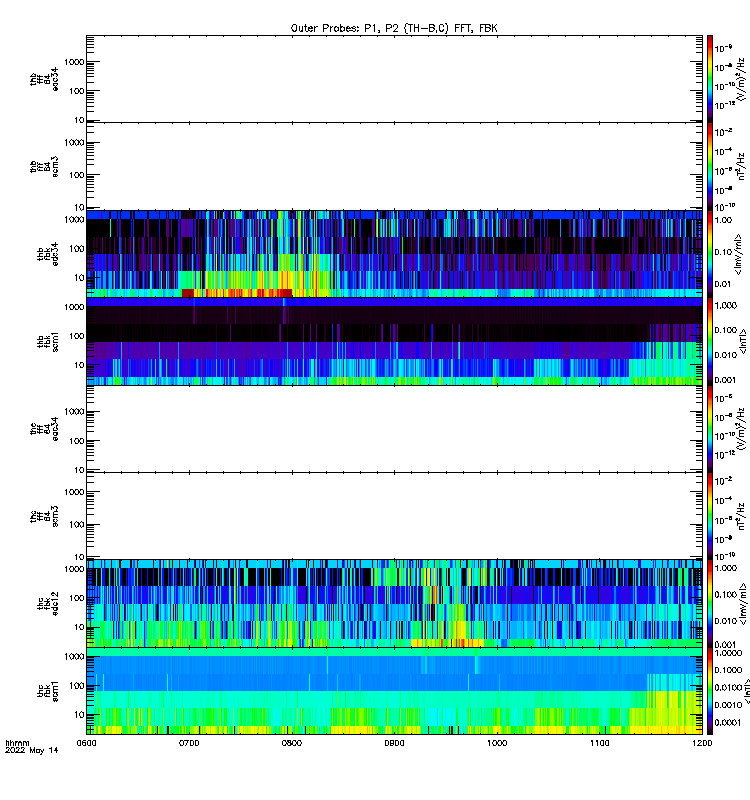Click the 100 y-axis label of thb fff eac34 panel
Image resolution: width=750 pixels, height=800 pixels.
77,91
